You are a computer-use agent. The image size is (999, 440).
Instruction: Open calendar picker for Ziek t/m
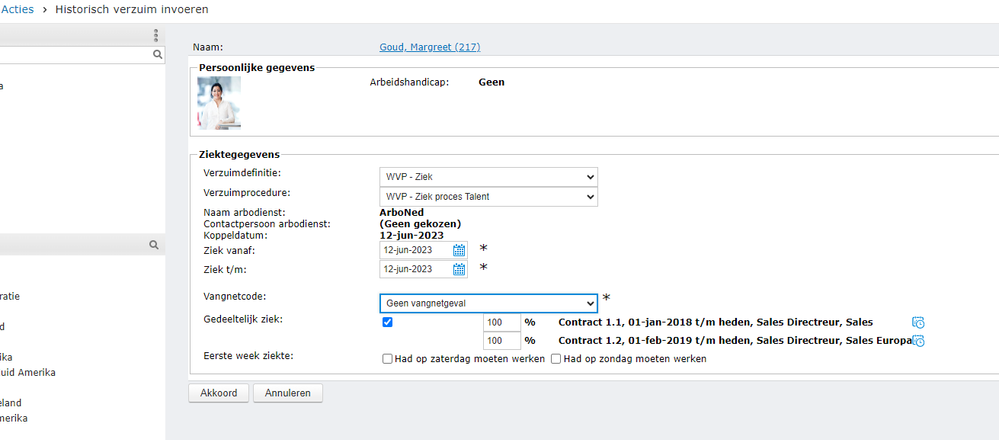(459, 269)
